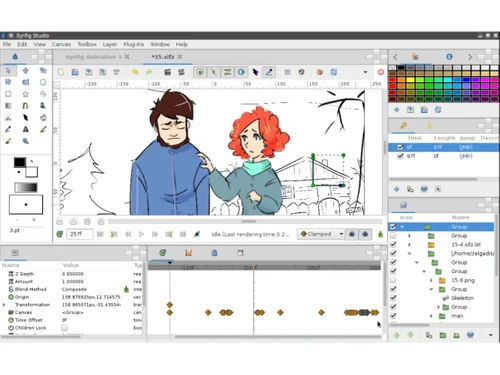Select the Smooth Move tool
Screen dimensions: 500x375
click(x=26, y=71)
